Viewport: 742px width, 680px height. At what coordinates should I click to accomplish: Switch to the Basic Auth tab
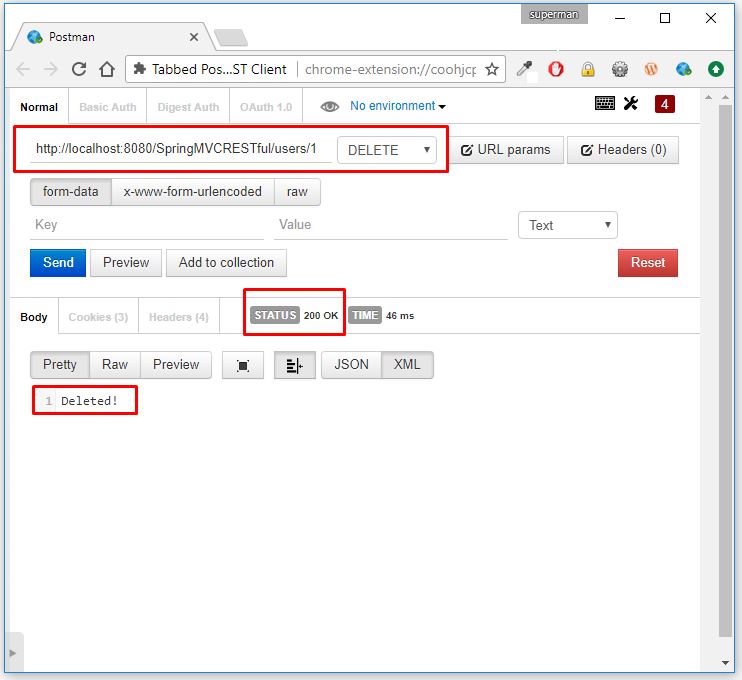pyautogui.click(x=108, y=107)
